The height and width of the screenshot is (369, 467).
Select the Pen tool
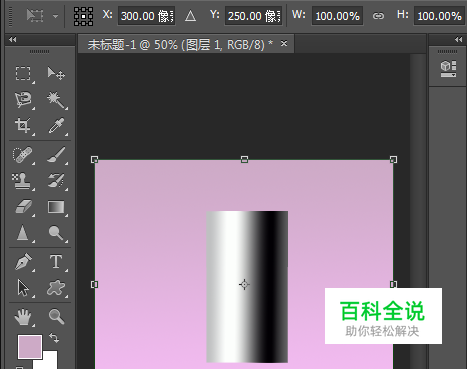(23, 262)
